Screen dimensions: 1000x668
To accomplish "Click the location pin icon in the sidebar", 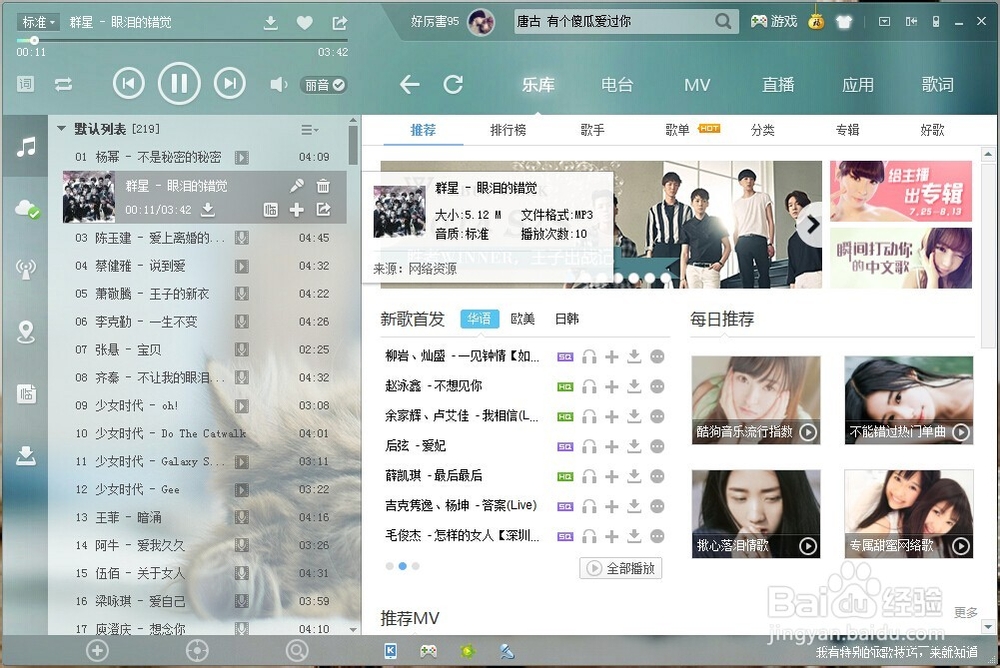I will coord(25,330).
